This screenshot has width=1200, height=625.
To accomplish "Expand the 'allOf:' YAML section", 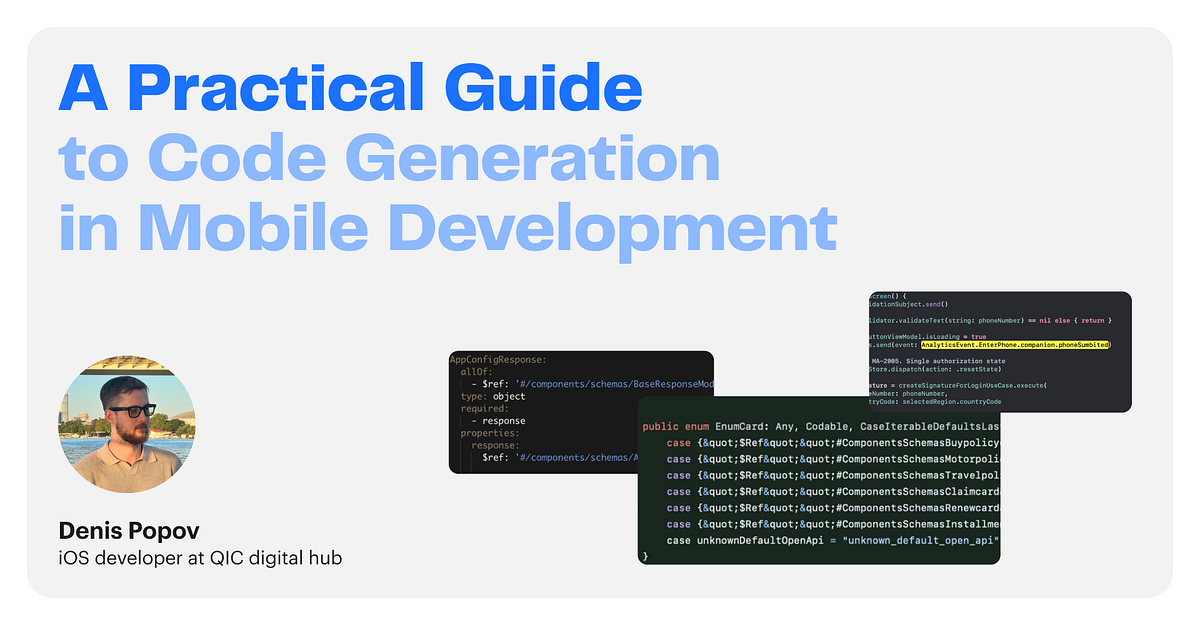I will click(x=476, y=371).
